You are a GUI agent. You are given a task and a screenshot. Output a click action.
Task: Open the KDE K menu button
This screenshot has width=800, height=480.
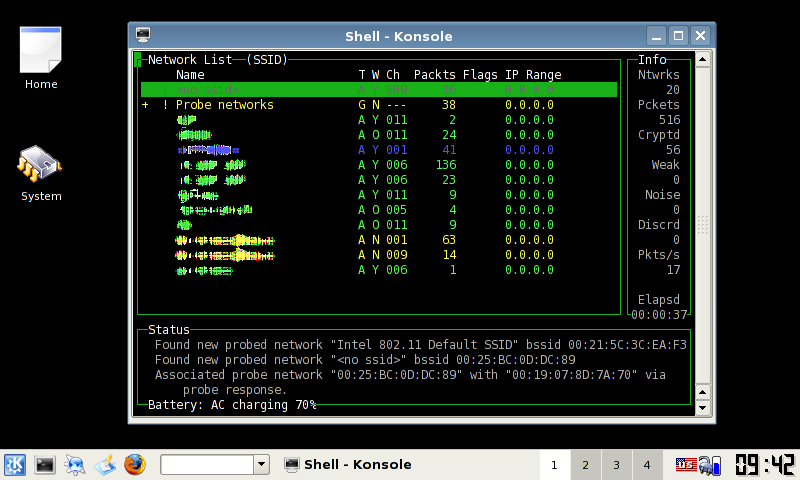point(15,465)
